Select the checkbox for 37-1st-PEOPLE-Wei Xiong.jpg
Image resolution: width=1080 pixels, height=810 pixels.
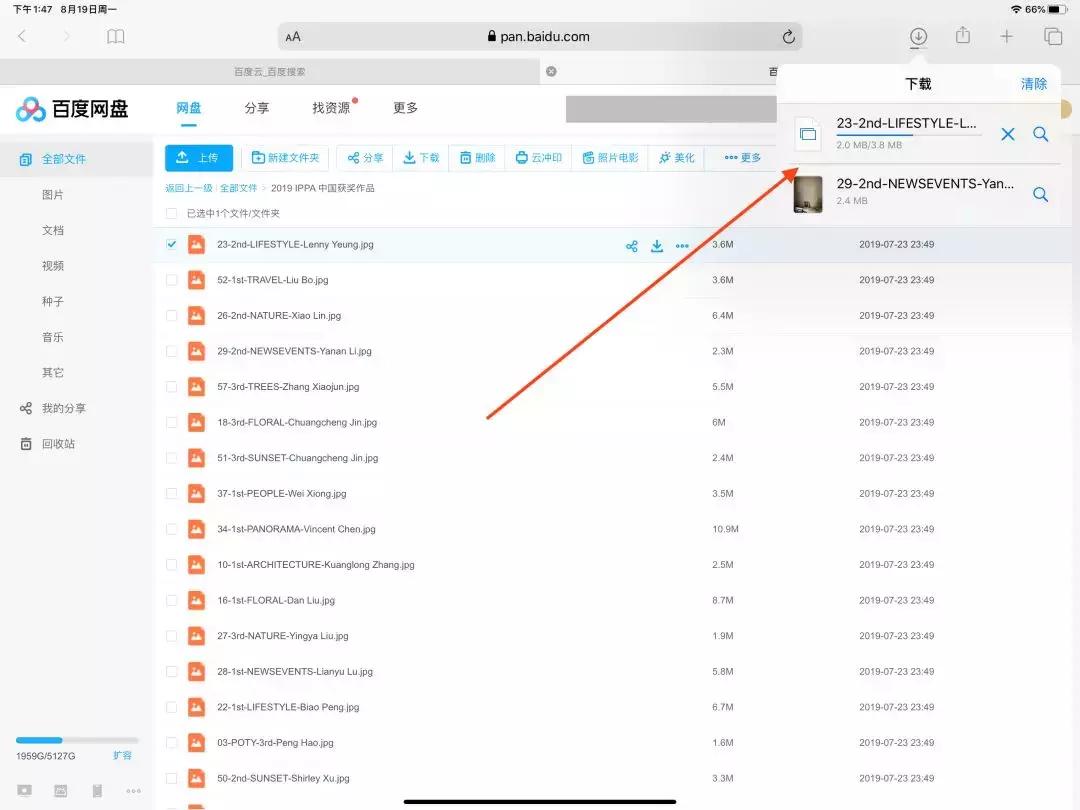(x=172, y=493)
